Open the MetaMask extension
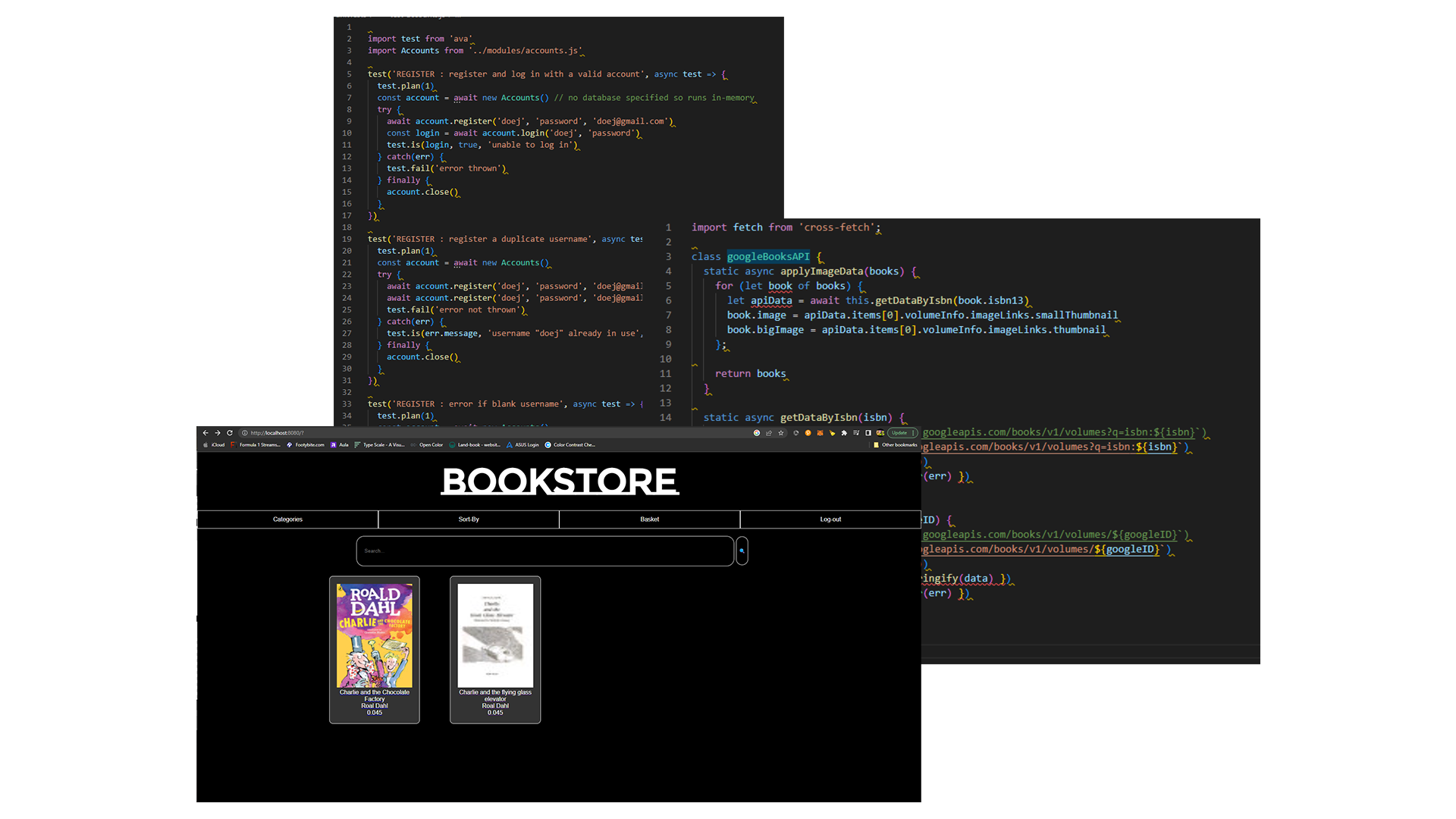 click(821, 433)
